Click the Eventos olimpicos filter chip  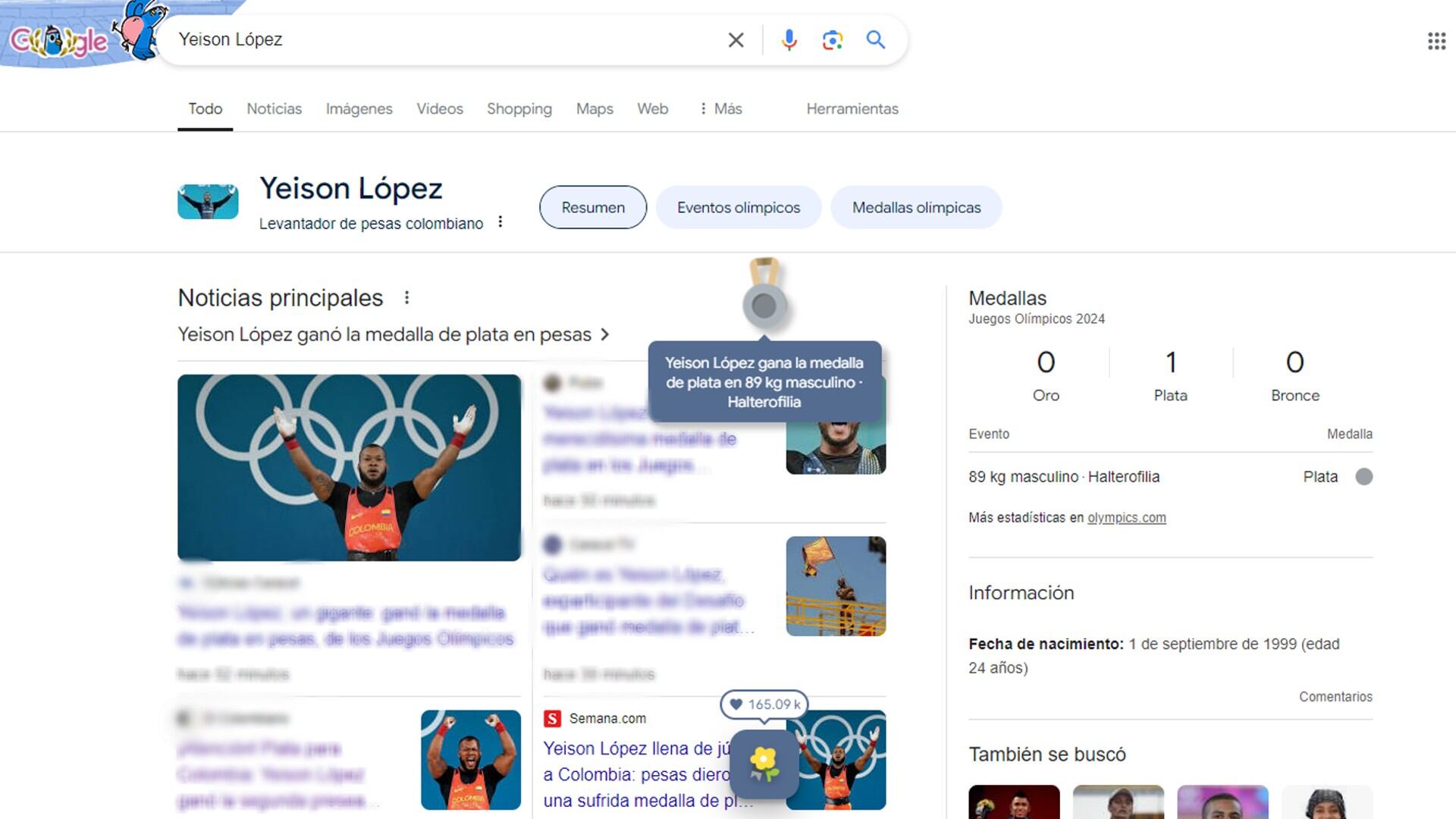738,207
